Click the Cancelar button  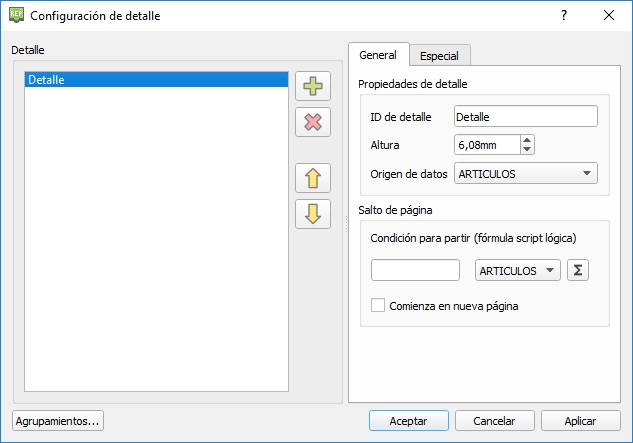[x=494, y=421]
